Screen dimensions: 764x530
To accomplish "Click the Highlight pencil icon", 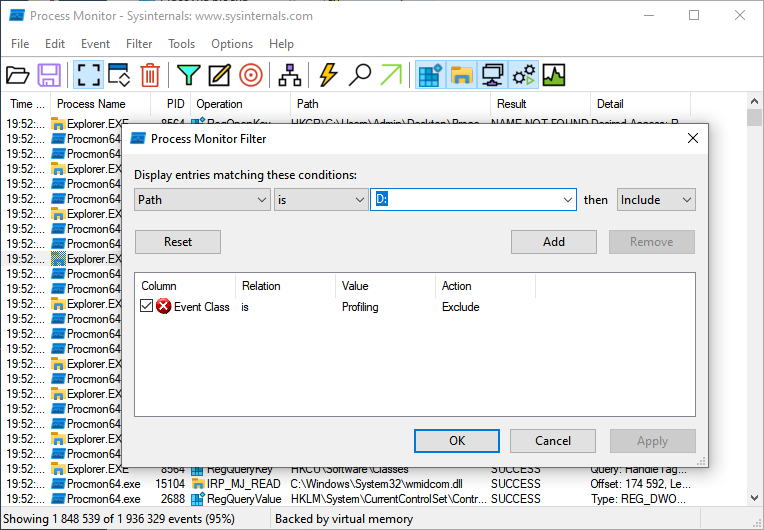I will point(219,75).
